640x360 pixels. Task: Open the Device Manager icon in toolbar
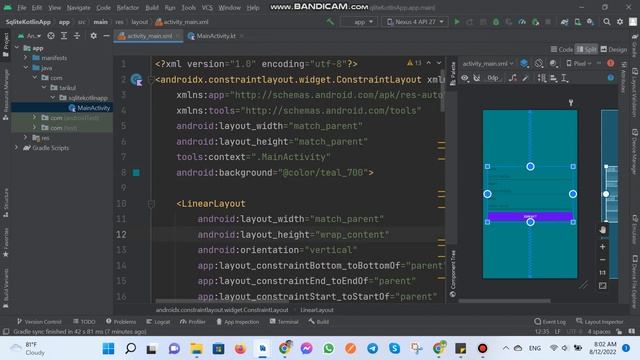pos(578,22)
